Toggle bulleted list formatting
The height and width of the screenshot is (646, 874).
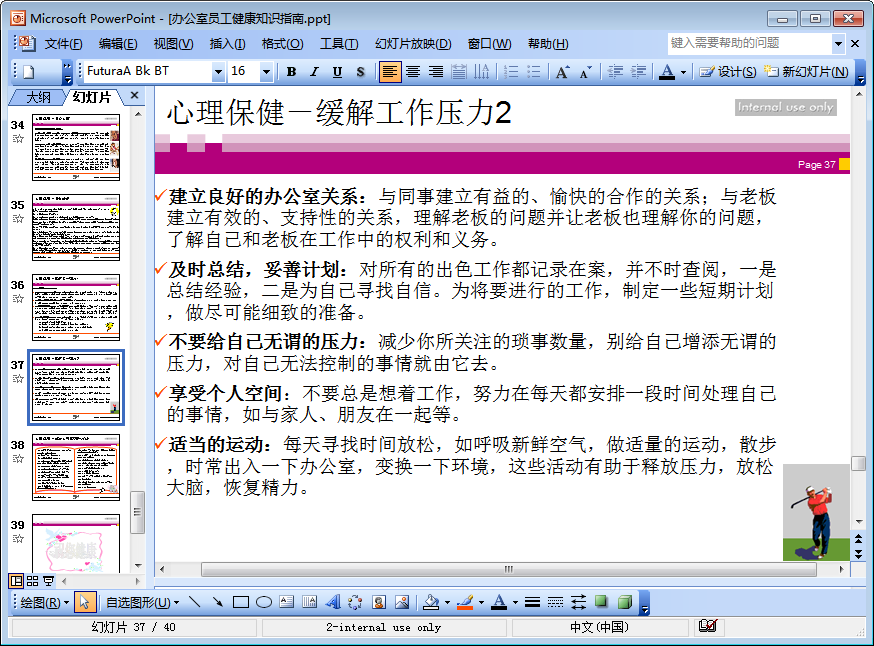(533, 71)
